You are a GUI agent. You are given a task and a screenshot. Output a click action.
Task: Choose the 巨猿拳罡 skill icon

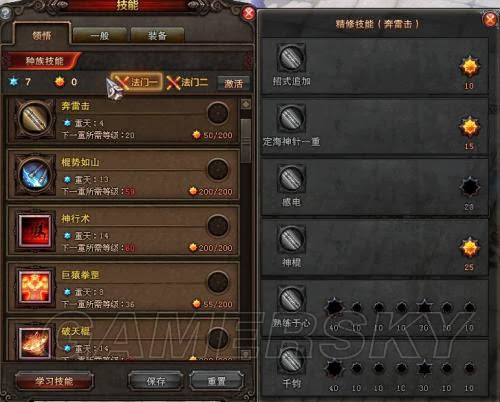pos(35,287)
